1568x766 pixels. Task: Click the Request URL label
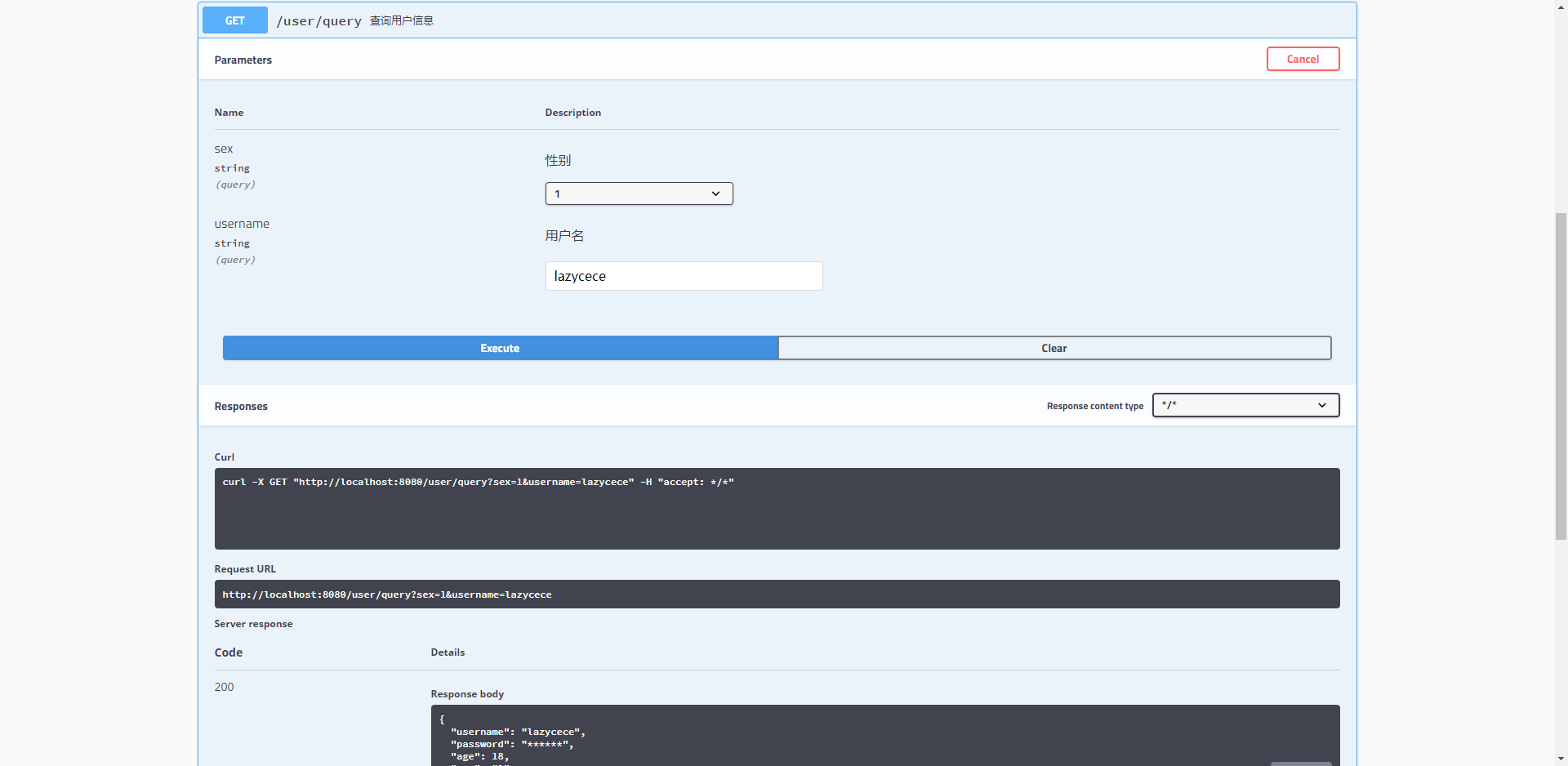245,569
